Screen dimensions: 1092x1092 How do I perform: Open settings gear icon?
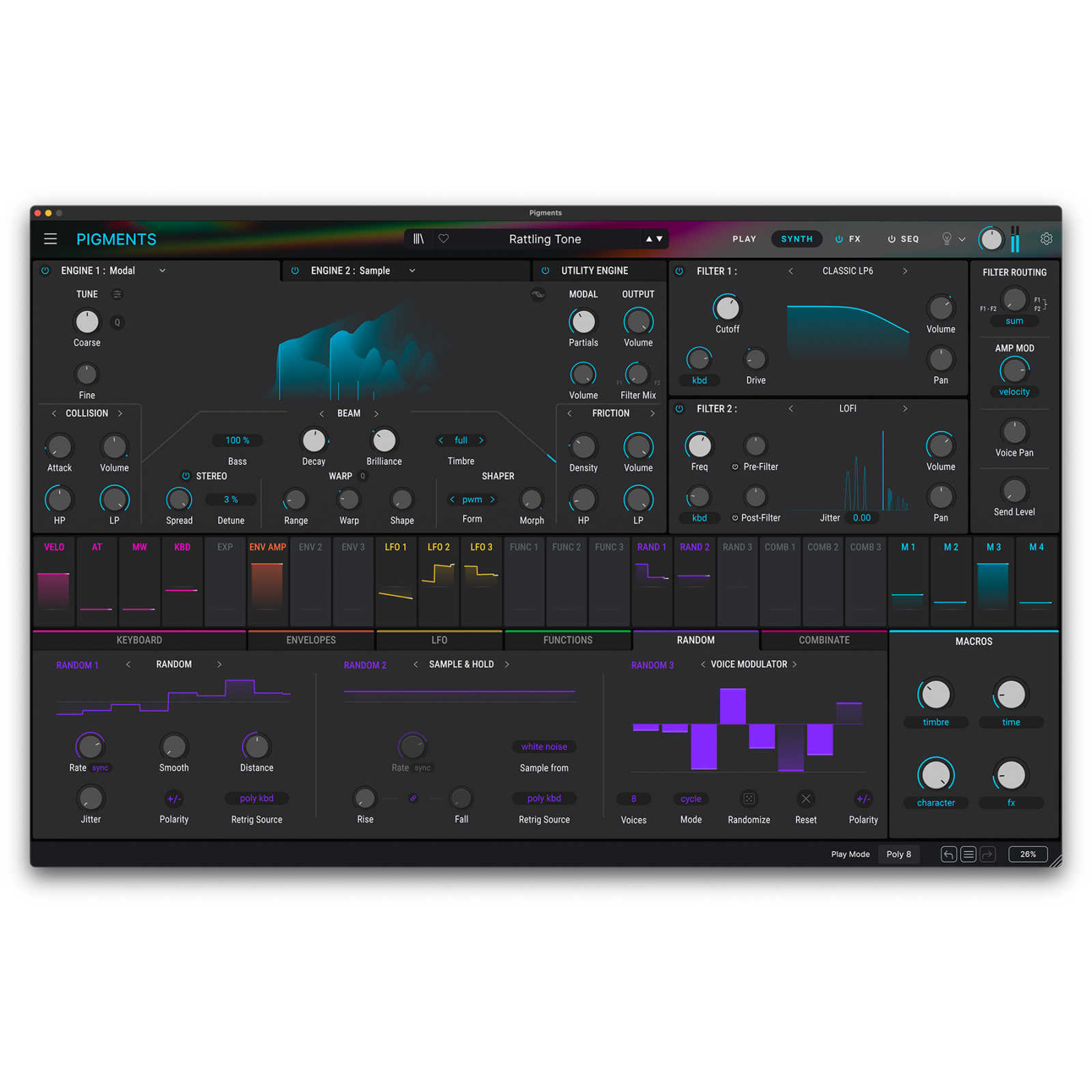click(1046, 239)
